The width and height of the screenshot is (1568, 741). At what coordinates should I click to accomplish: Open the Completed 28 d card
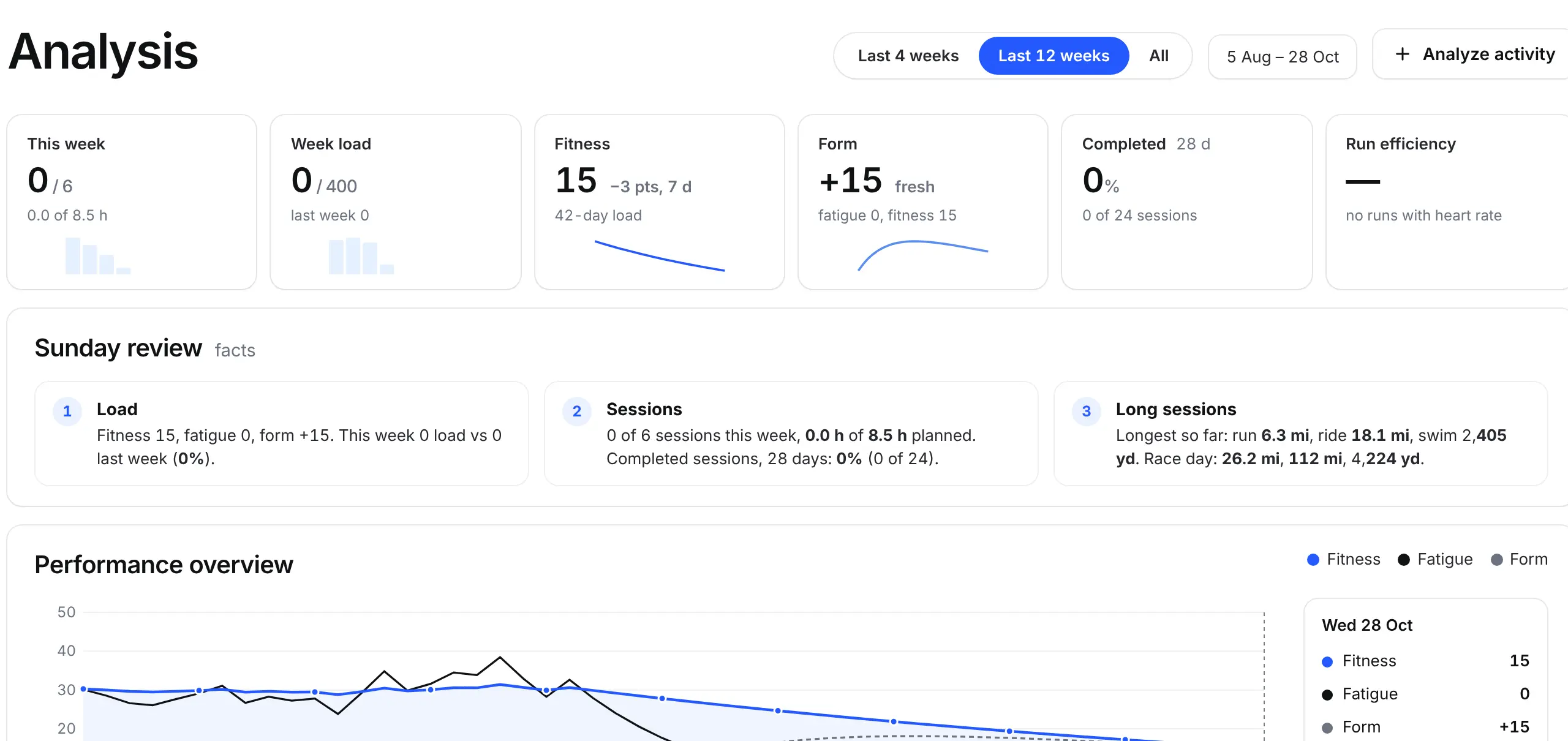(1187, 202)
